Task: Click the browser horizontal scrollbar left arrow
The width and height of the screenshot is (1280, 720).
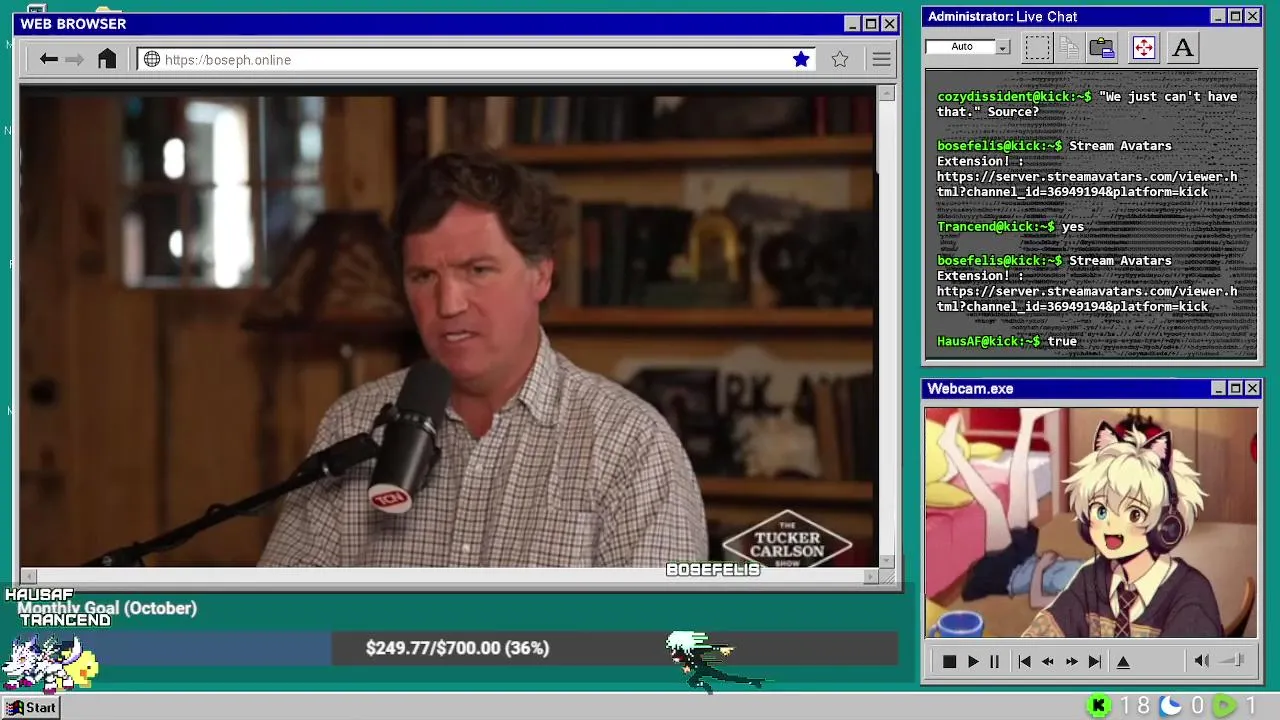Action: pyautogui.click(x=28, y=576)
